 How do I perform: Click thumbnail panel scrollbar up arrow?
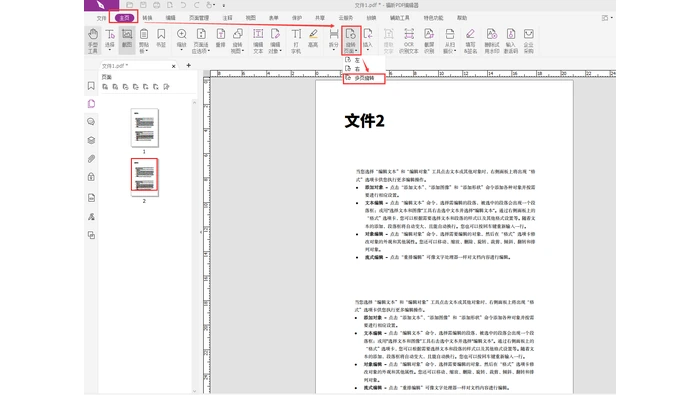point(194,103)
